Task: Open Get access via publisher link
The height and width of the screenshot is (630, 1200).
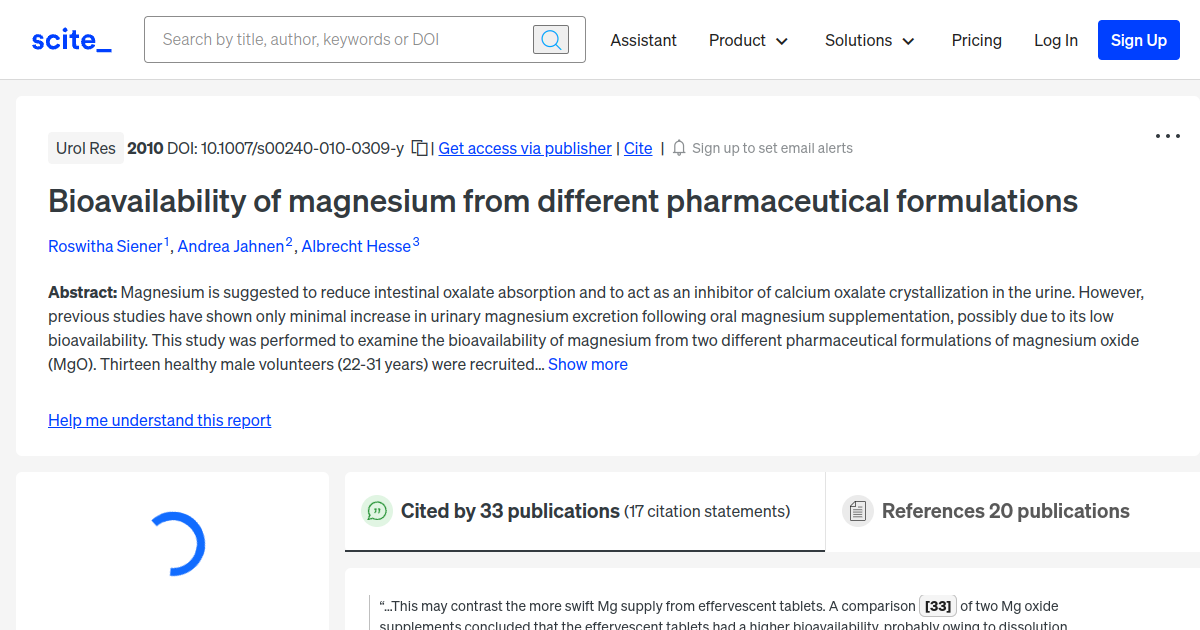Action: tap(525, 148)
